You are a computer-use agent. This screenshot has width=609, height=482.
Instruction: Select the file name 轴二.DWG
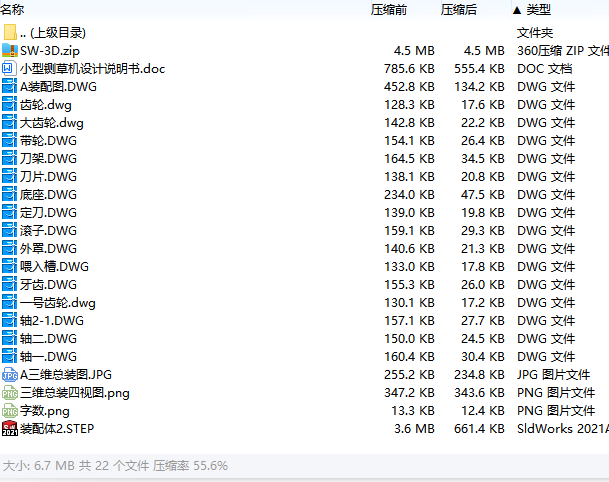point(49,339)
